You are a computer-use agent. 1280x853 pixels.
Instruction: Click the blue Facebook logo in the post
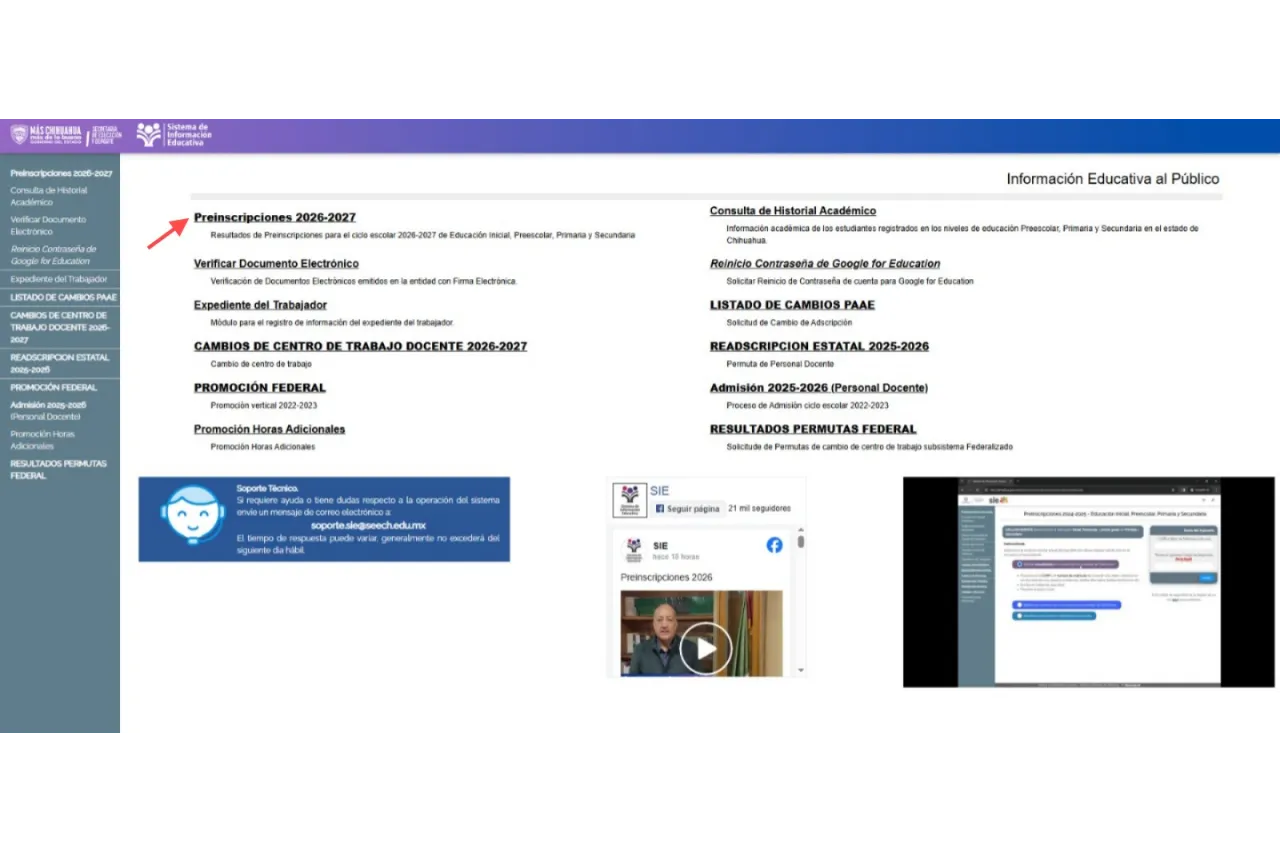point(774,545)
